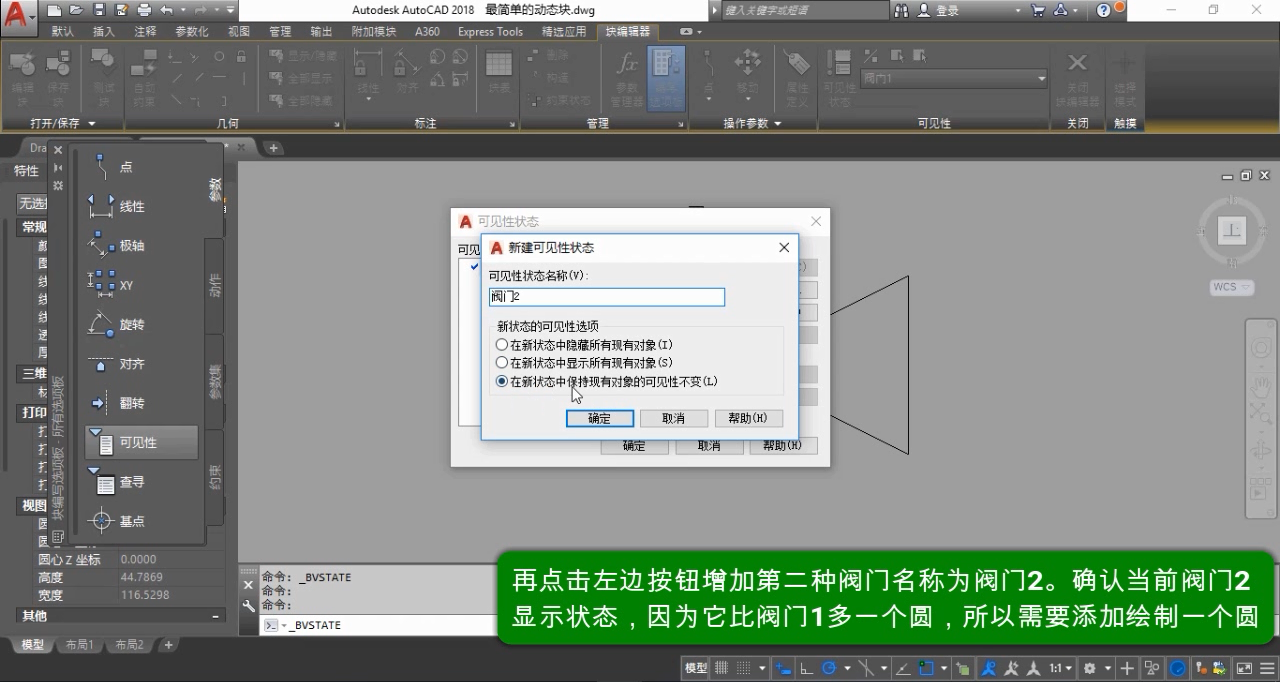This screenshot has width=1280, height=682.
Task: Click 取消 in 新建可见性状态 dialog
Action: [674, 418]
